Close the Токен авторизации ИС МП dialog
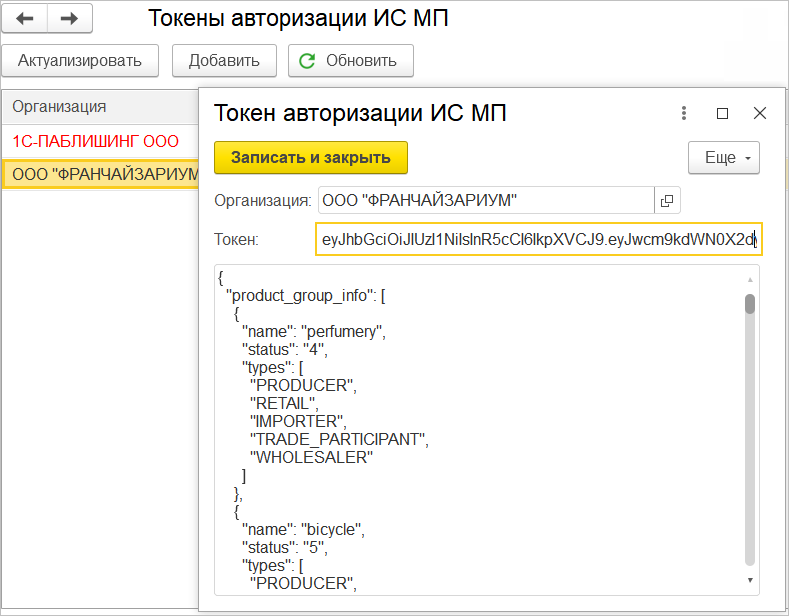Screen dimensions: 789x616 pos(760,113)
